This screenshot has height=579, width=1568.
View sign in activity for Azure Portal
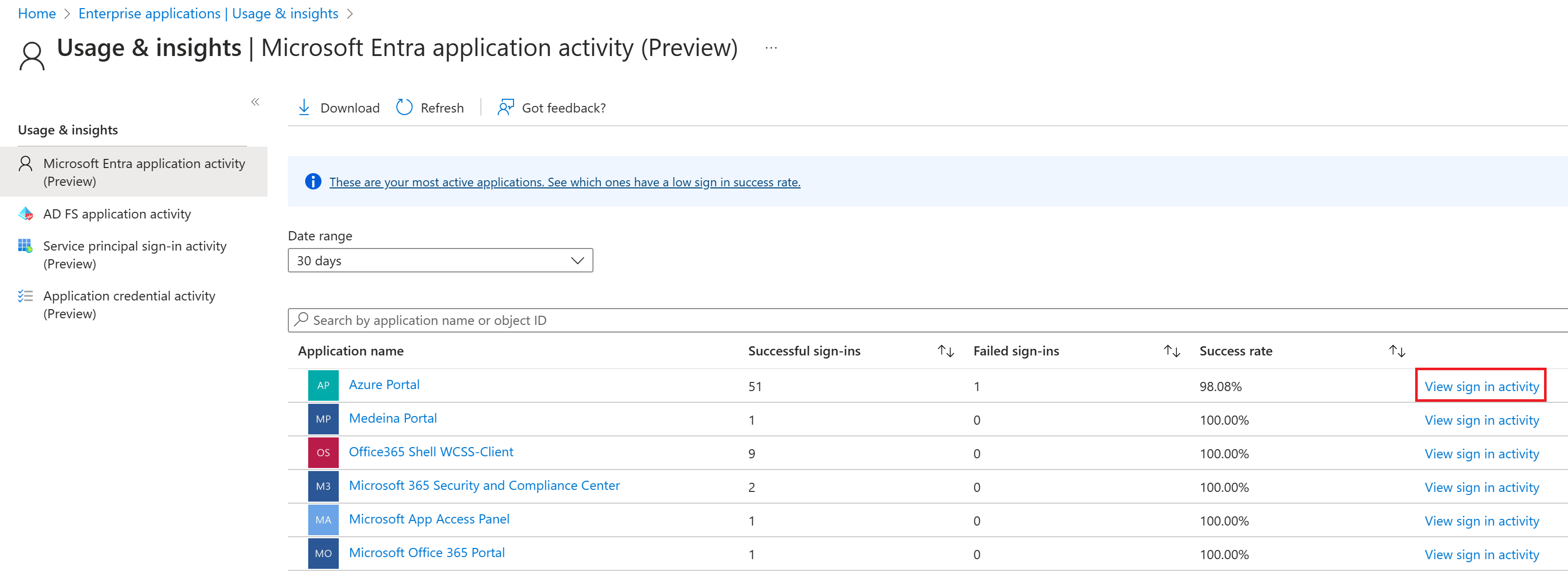pyautogui.click(x=1481, y=386)
